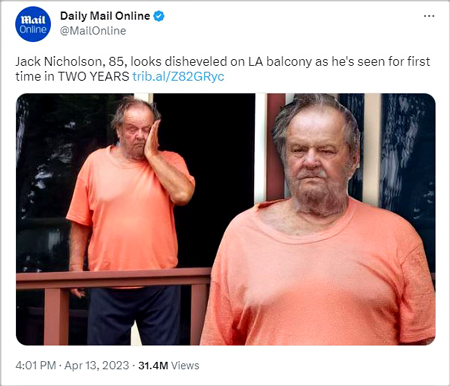450x386 pixels.
Task: Click the Apr 13, 2023 date
Action: click(x=97, y=365)
